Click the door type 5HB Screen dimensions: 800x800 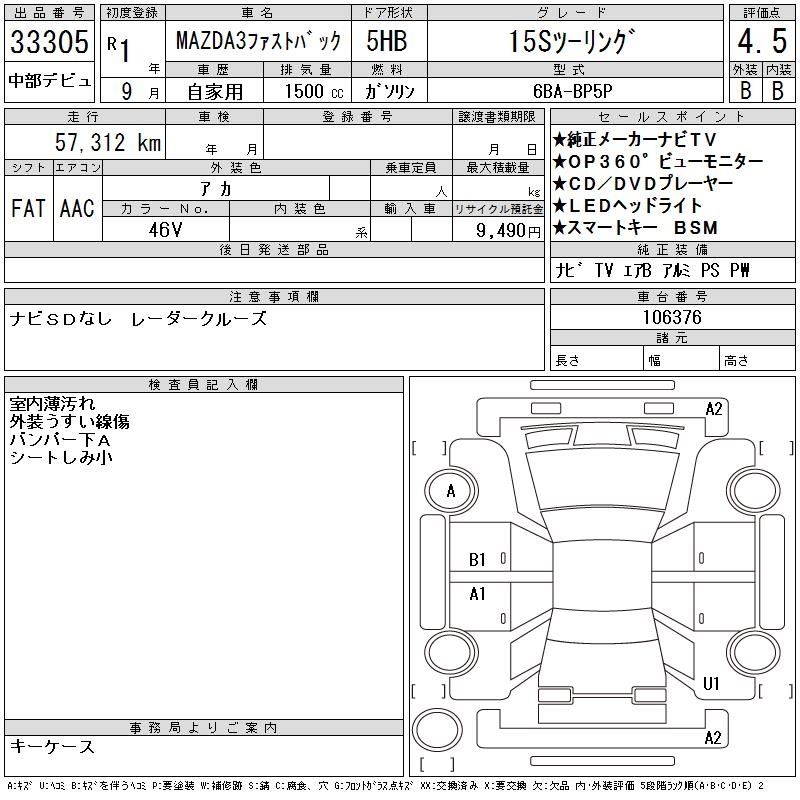coord(386,41)
